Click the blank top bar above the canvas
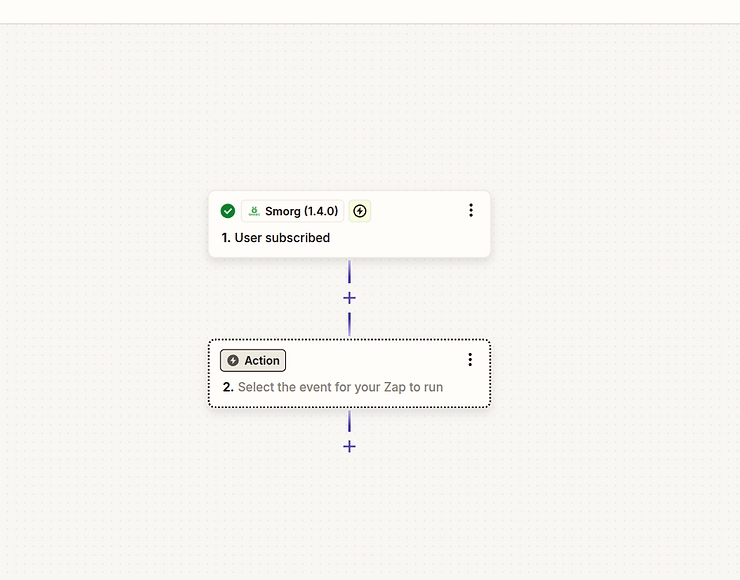The width and height of the screenshot is (740, 580). [370, 11]
